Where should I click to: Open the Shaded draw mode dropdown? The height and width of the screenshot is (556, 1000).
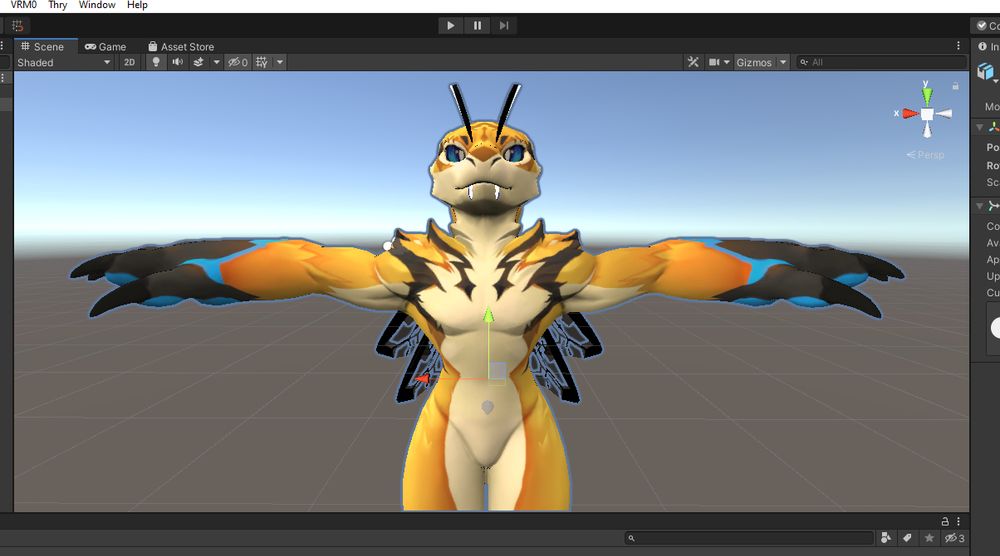click(63, 62)
